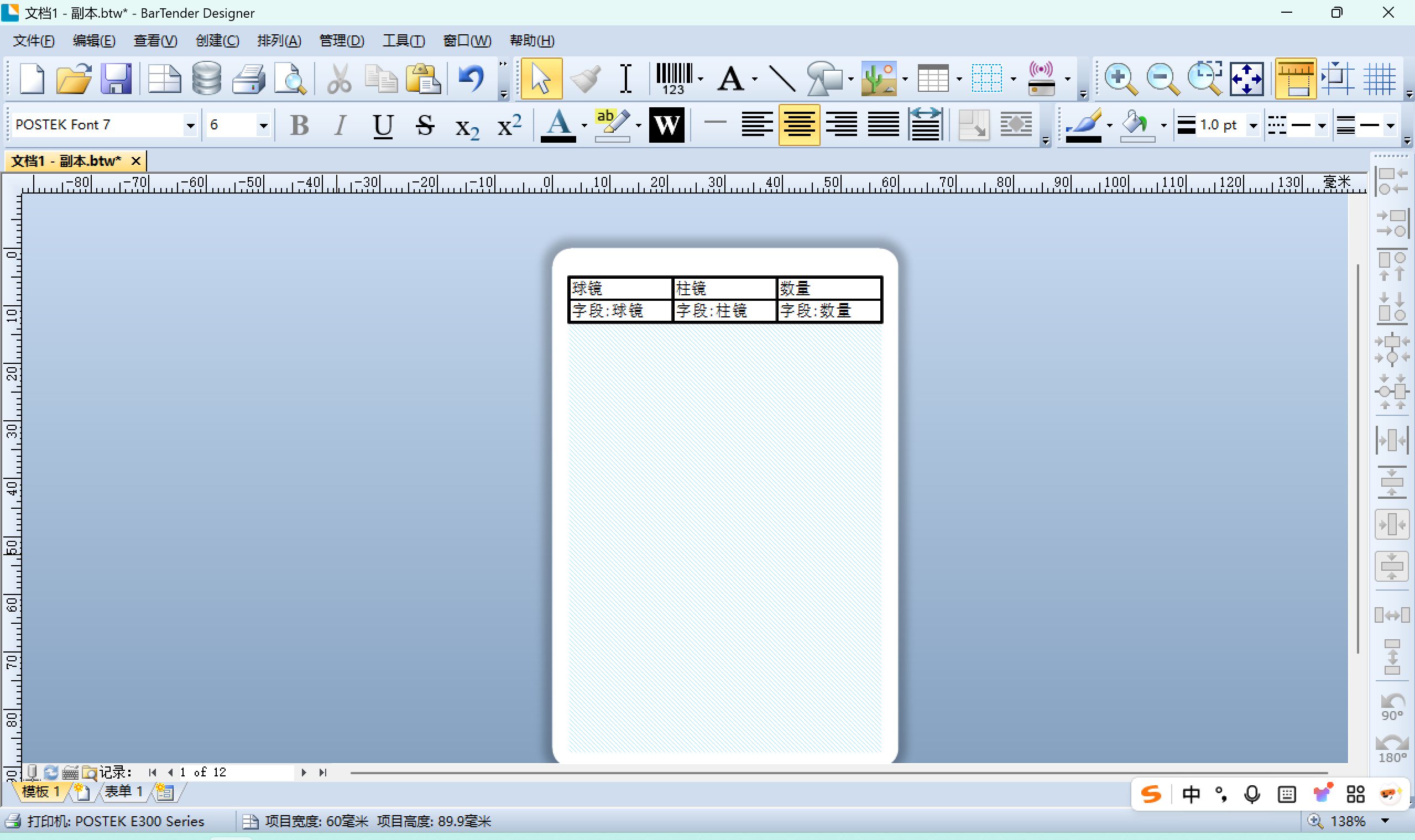The width and height of the screenshot is (1415, 840).
Task: Switch to the 表单 1 tab
Action: click(123, 791)
